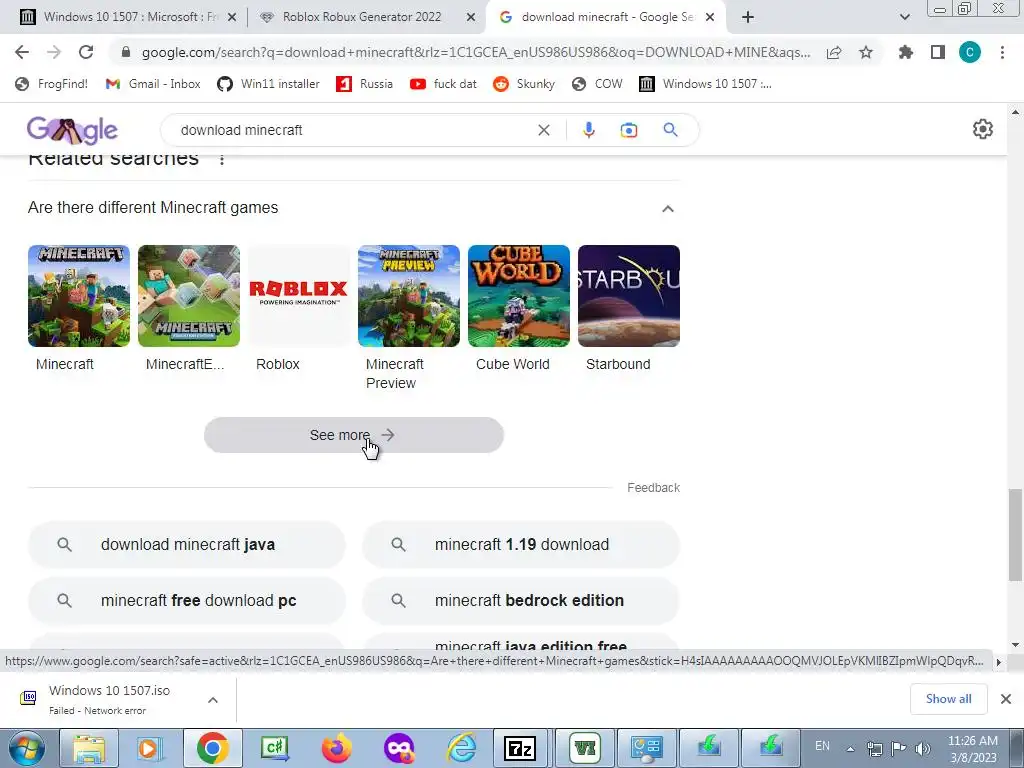Search minecraft 1.19 download suggestion
This screenshot has height=768, width=1024.
(521, 545)
